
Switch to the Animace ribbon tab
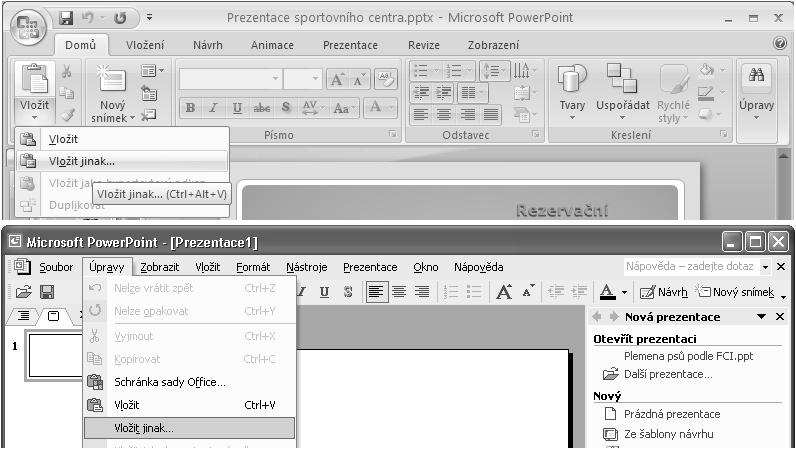pos(272,45)
